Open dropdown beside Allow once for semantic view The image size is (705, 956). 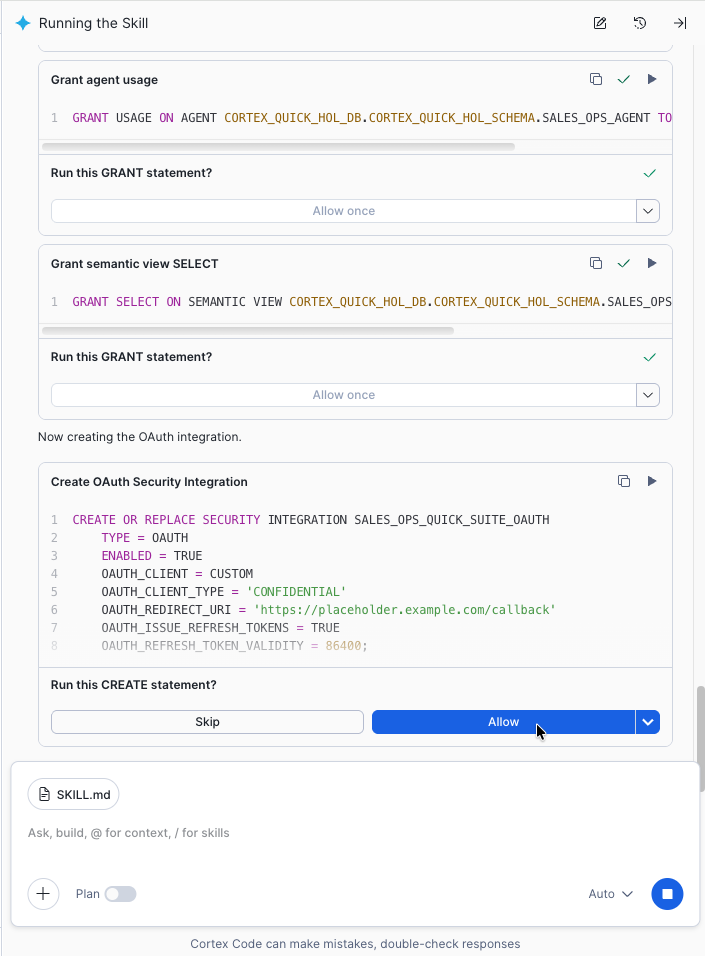[648, 395]
